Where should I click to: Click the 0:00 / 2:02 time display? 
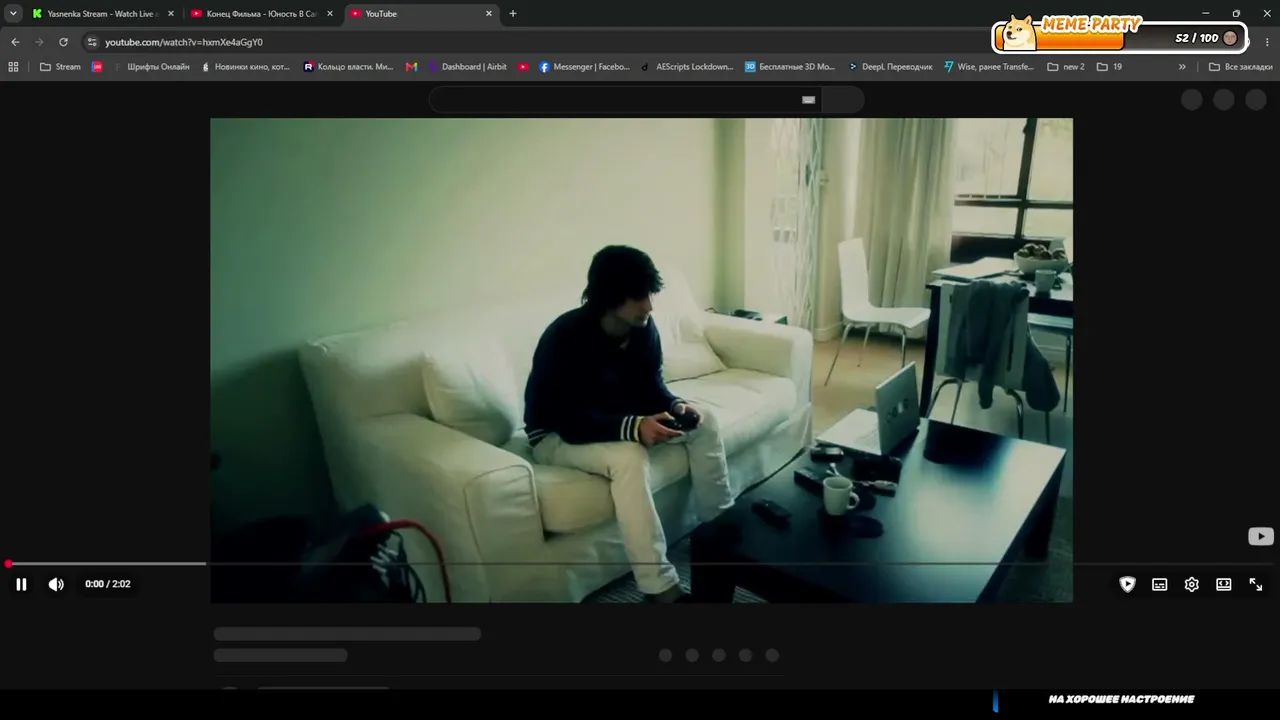tap(108, 584)
